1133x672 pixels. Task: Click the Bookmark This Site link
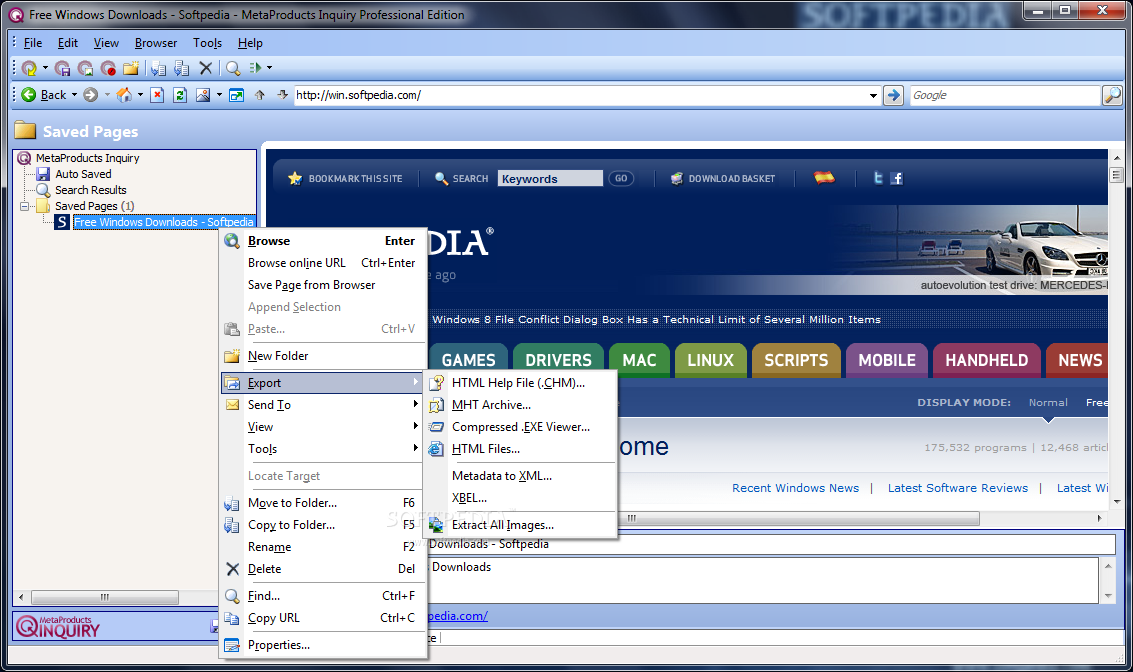pos(345,178)
